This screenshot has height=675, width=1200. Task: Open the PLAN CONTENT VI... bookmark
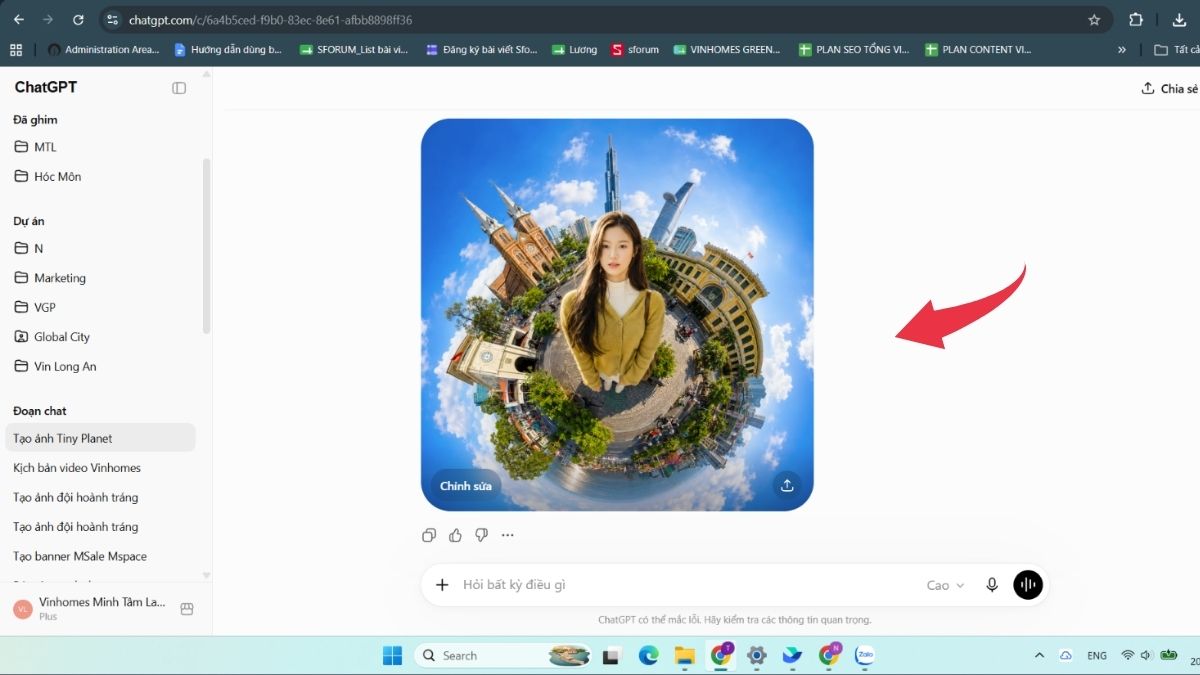[979, 49]
